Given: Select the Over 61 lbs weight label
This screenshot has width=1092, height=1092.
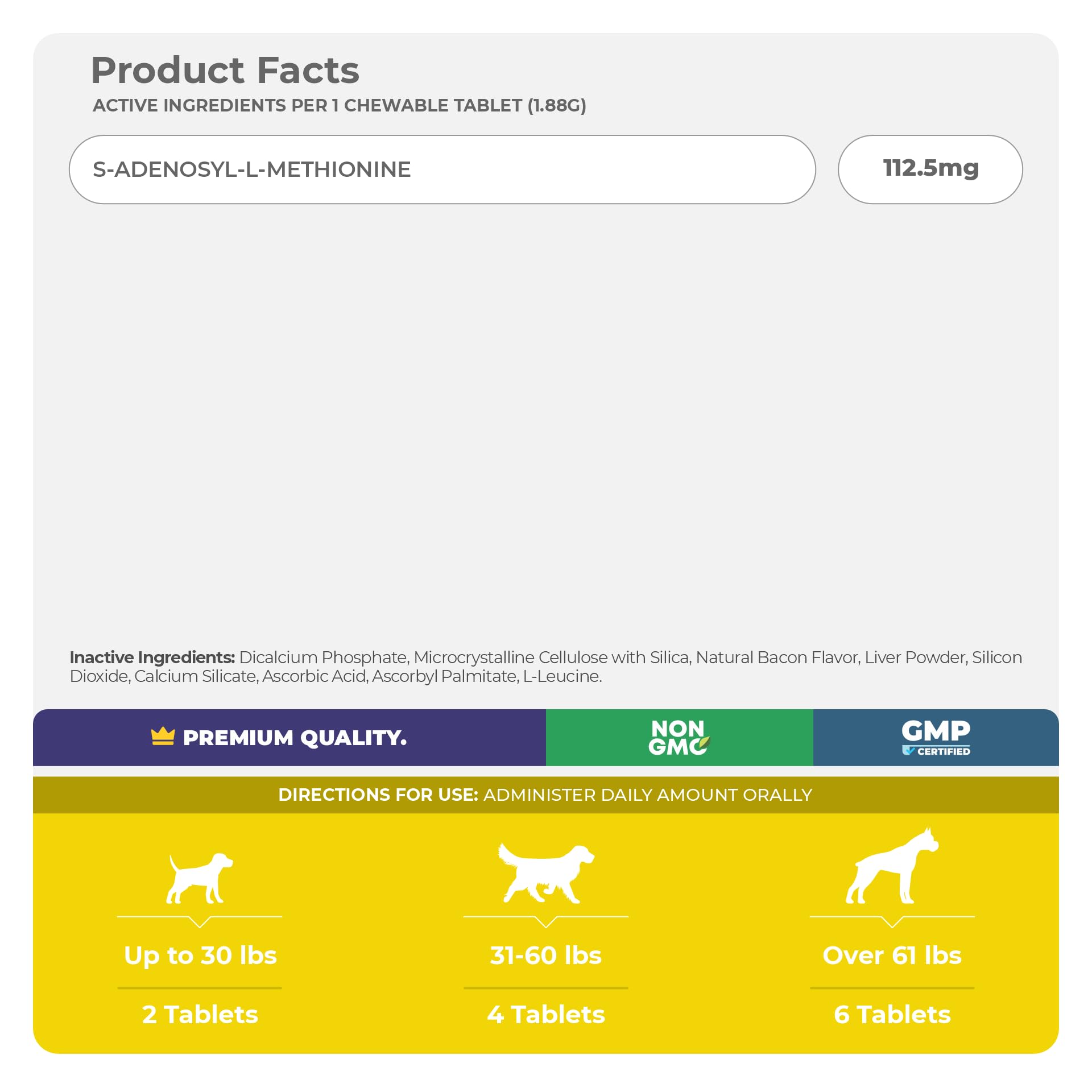Looking at the screenshot, I should (892, 955).
